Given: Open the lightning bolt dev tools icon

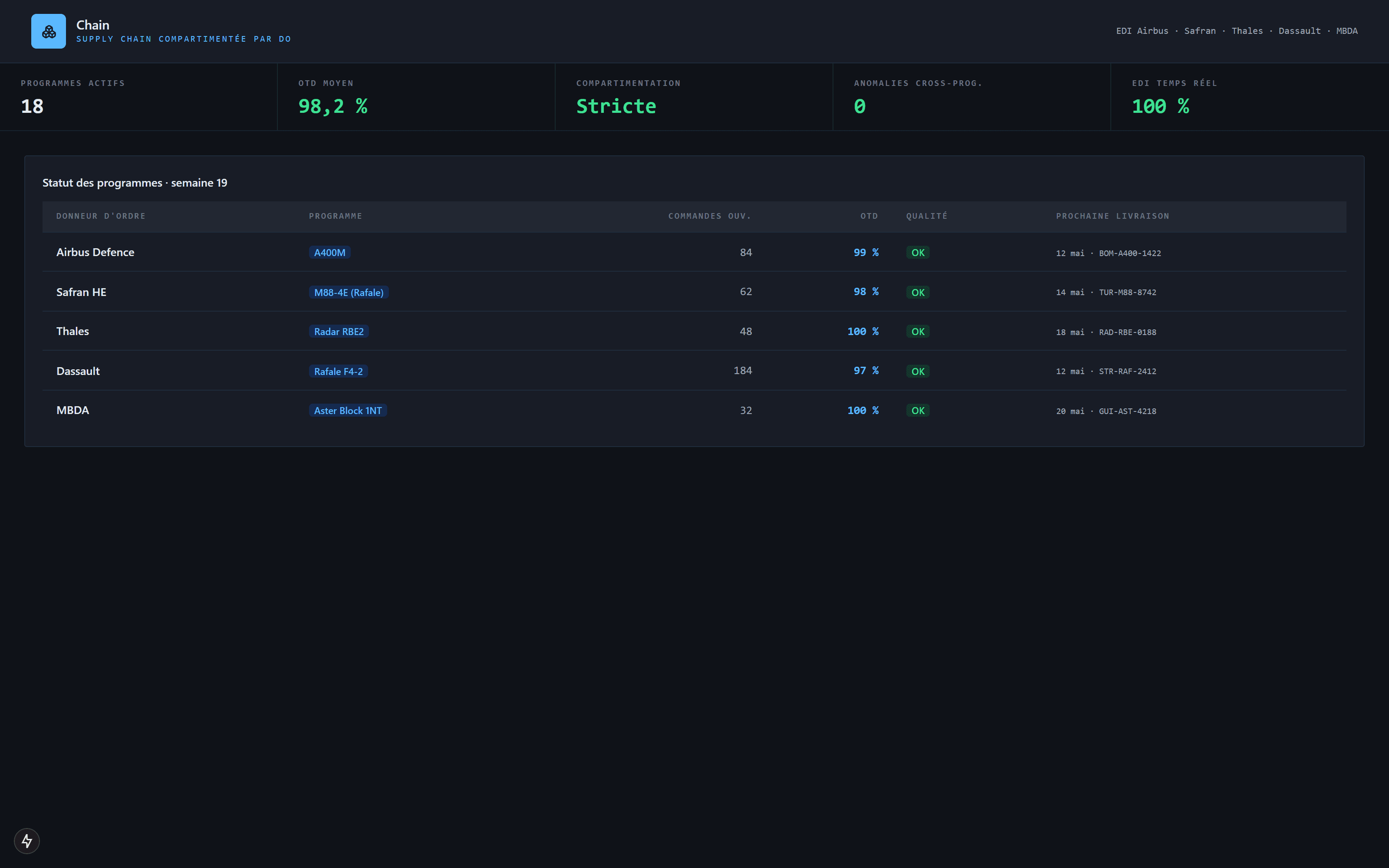Looking at the screenshot, I should [x=27, y=841].
